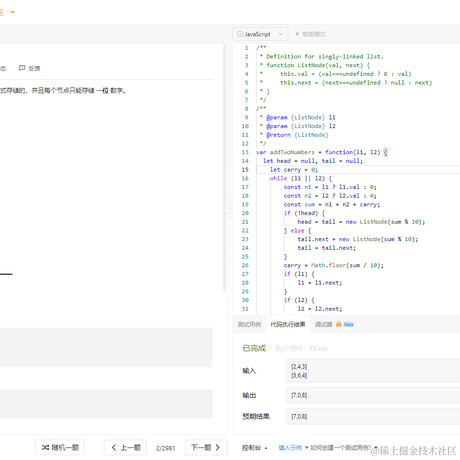Click the 输入 input values box

[x=373, y=370]
